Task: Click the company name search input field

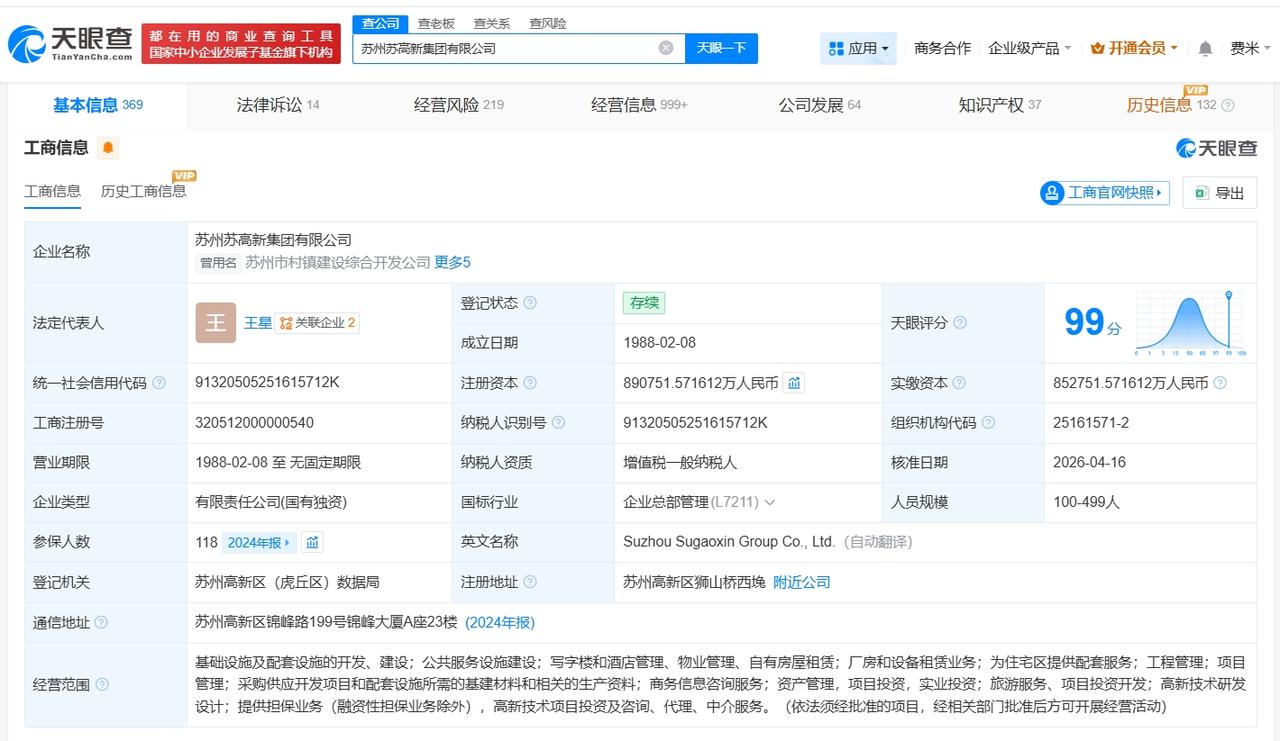Action: [505, 48]
